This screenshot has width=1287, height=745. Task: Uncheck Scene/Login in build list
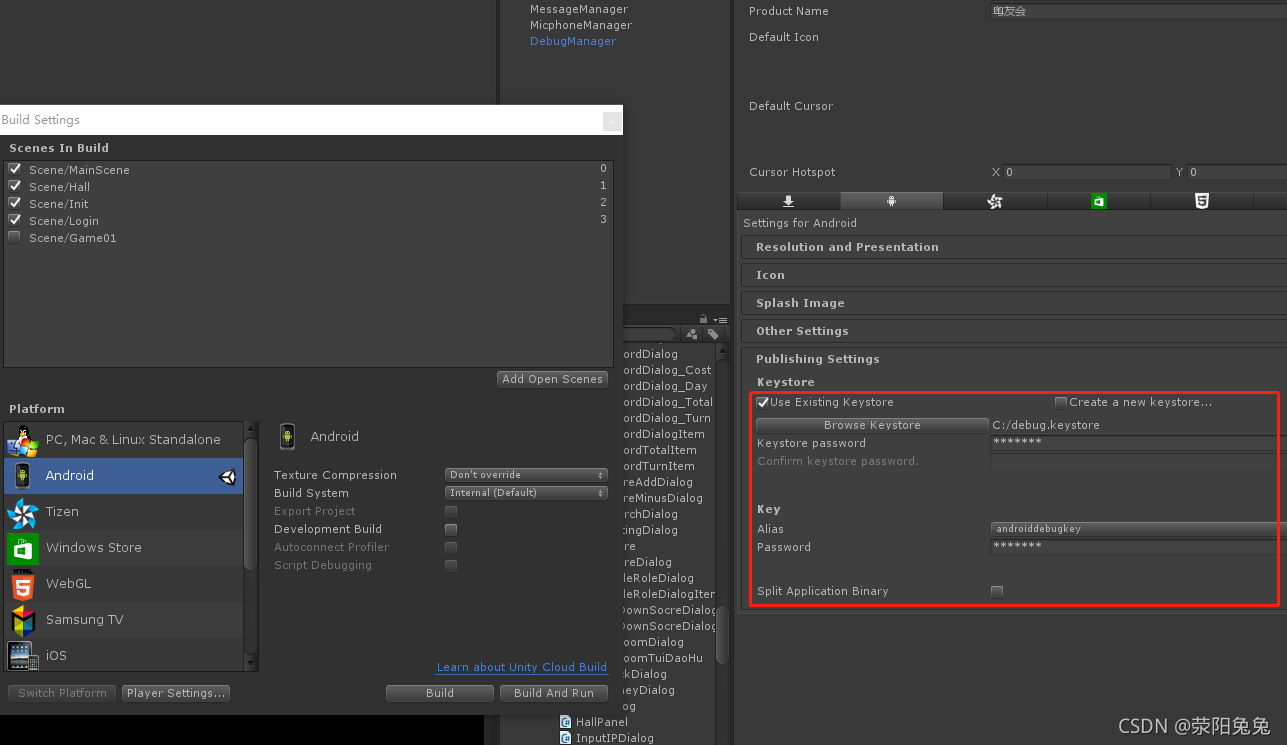tap(15, 220)
